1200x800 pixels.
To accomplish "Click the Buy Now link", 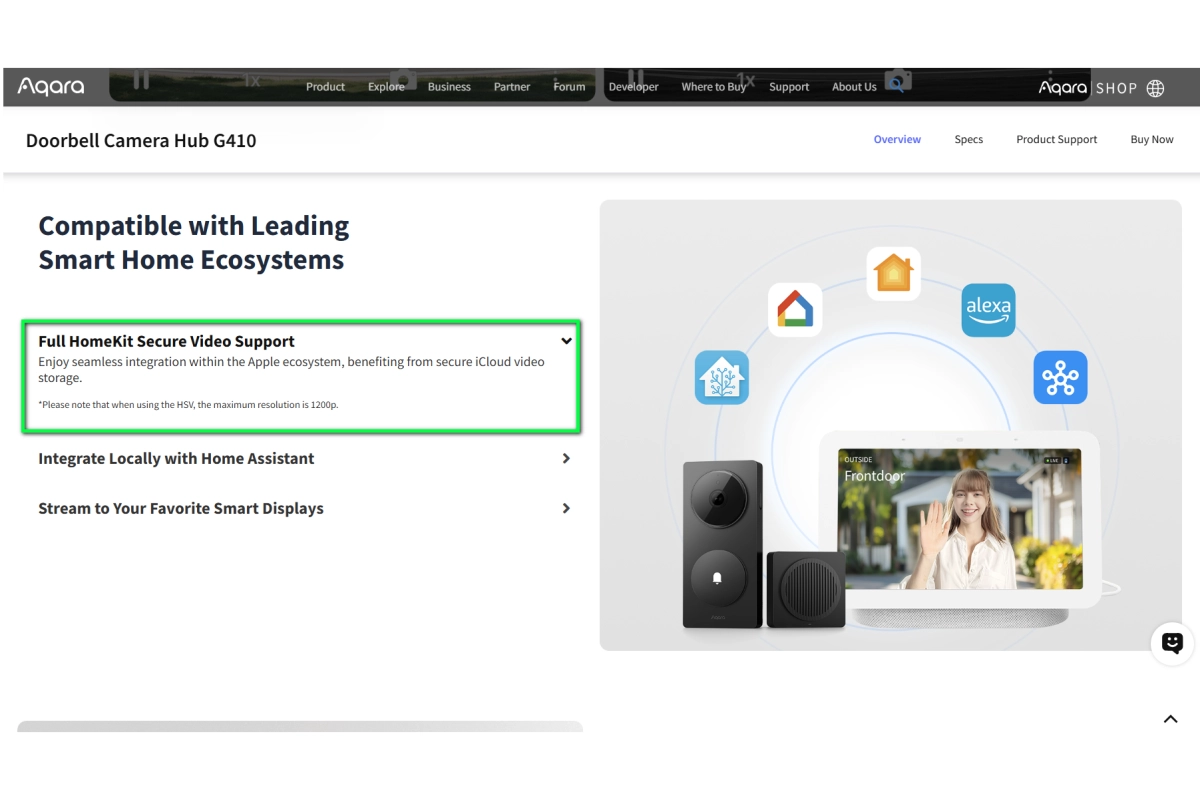I will [1152, 139].
